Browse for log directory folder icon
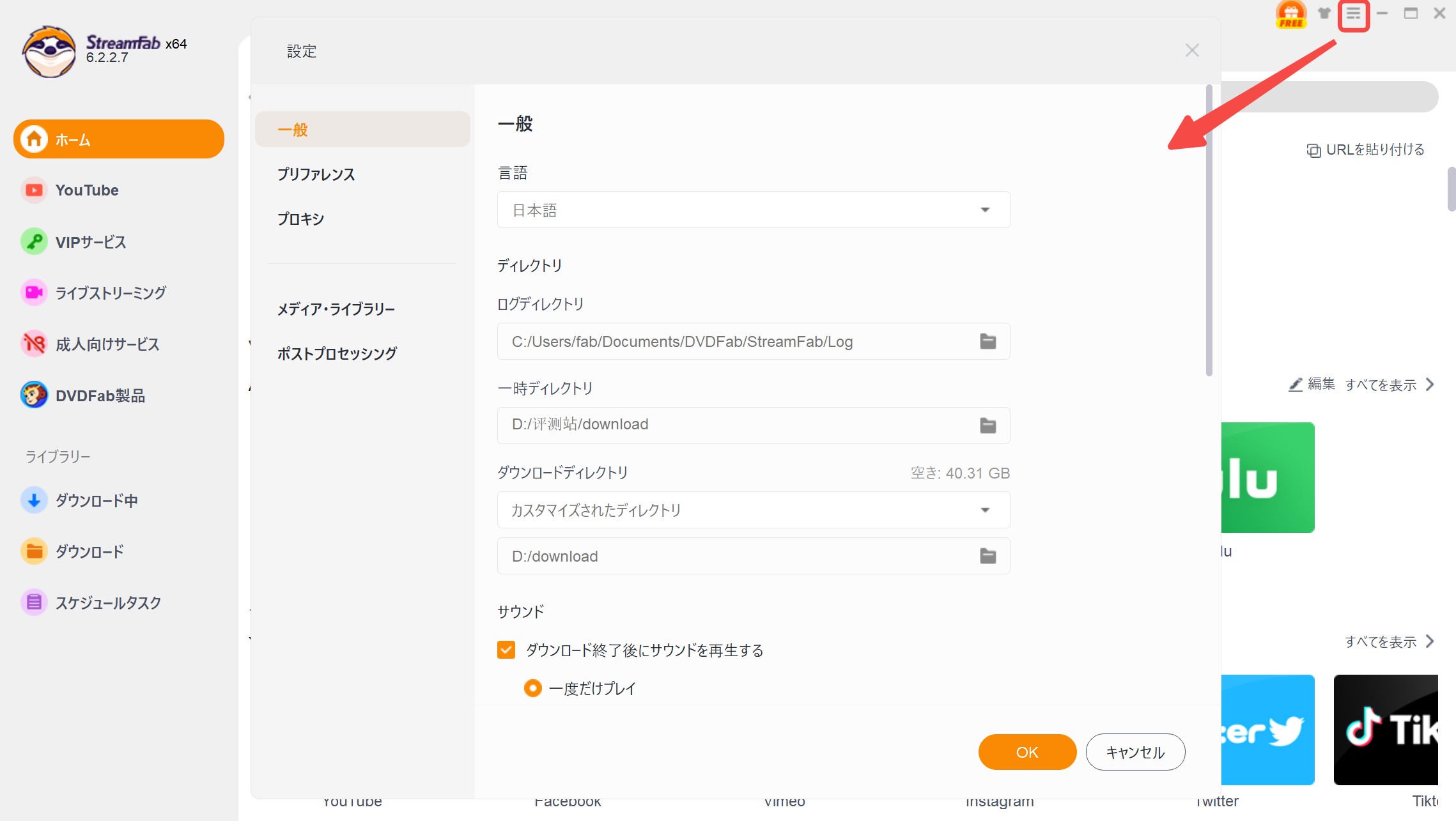This screenshot has width=1456, height=821. pyautogui.click(x=988, y=341)
